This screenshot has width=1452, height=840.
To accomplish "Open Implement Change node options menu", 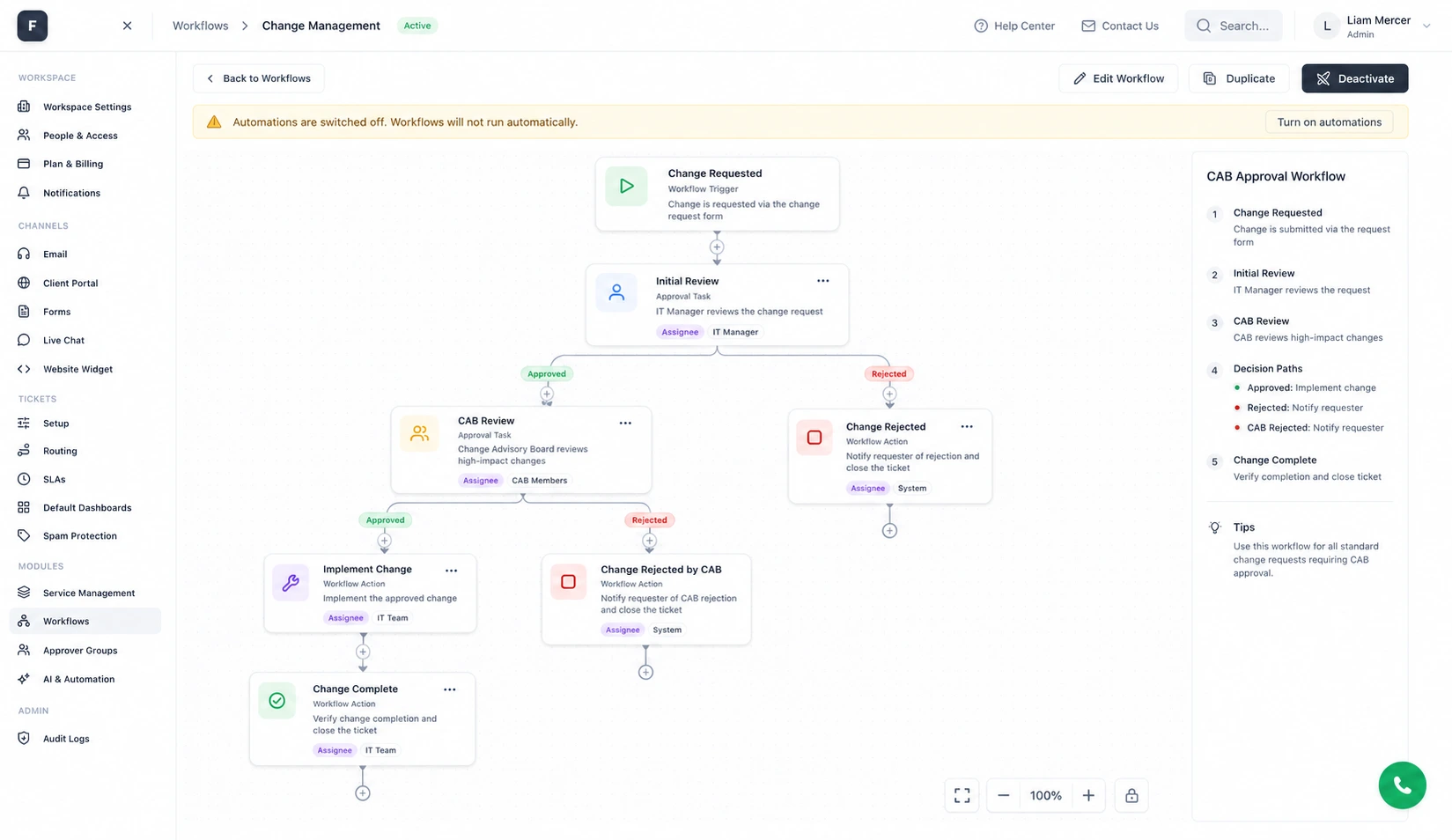I will (451, 571).
